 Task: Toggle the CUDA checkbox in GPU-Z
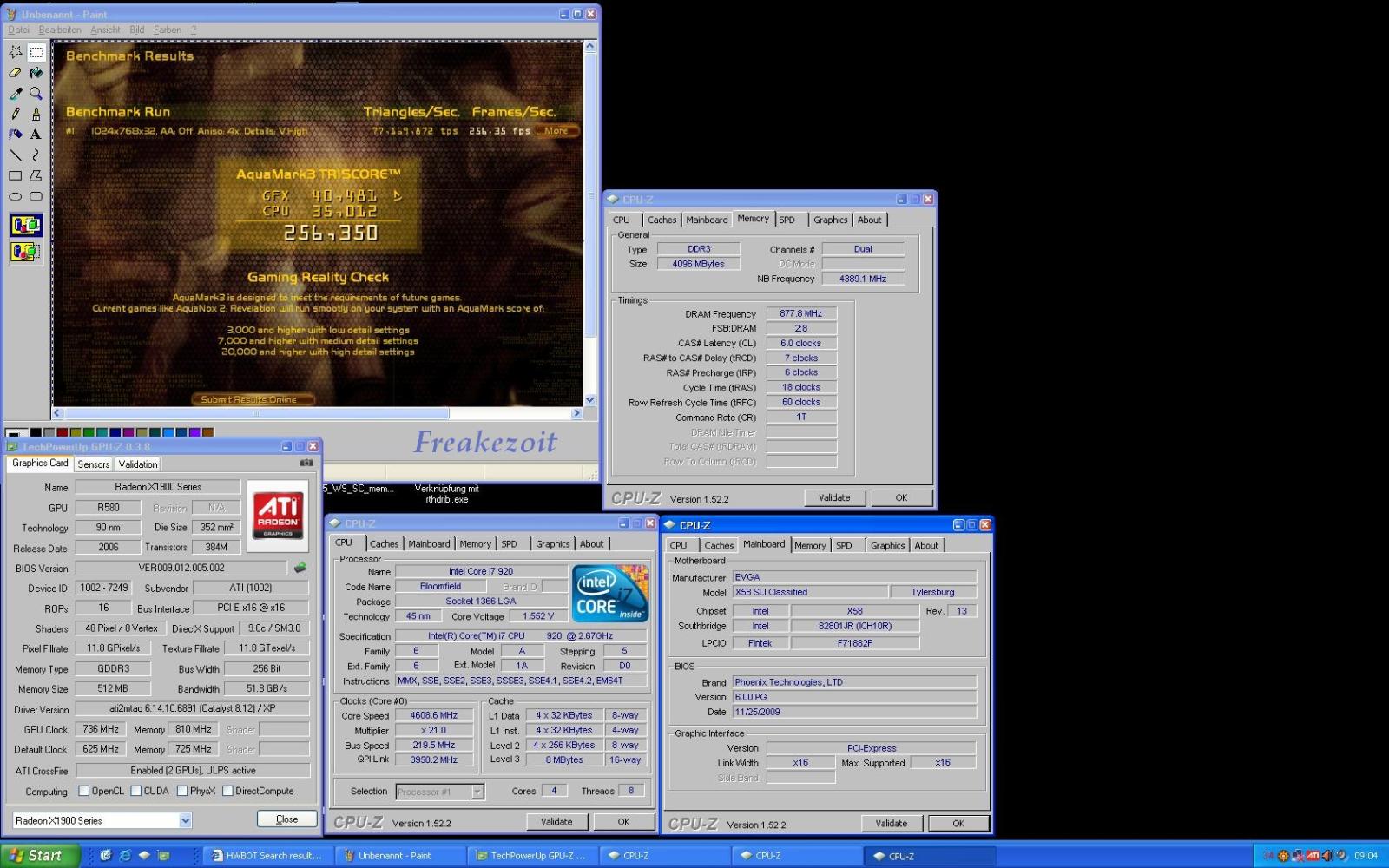pyautogui.click(x=136, y=791)
